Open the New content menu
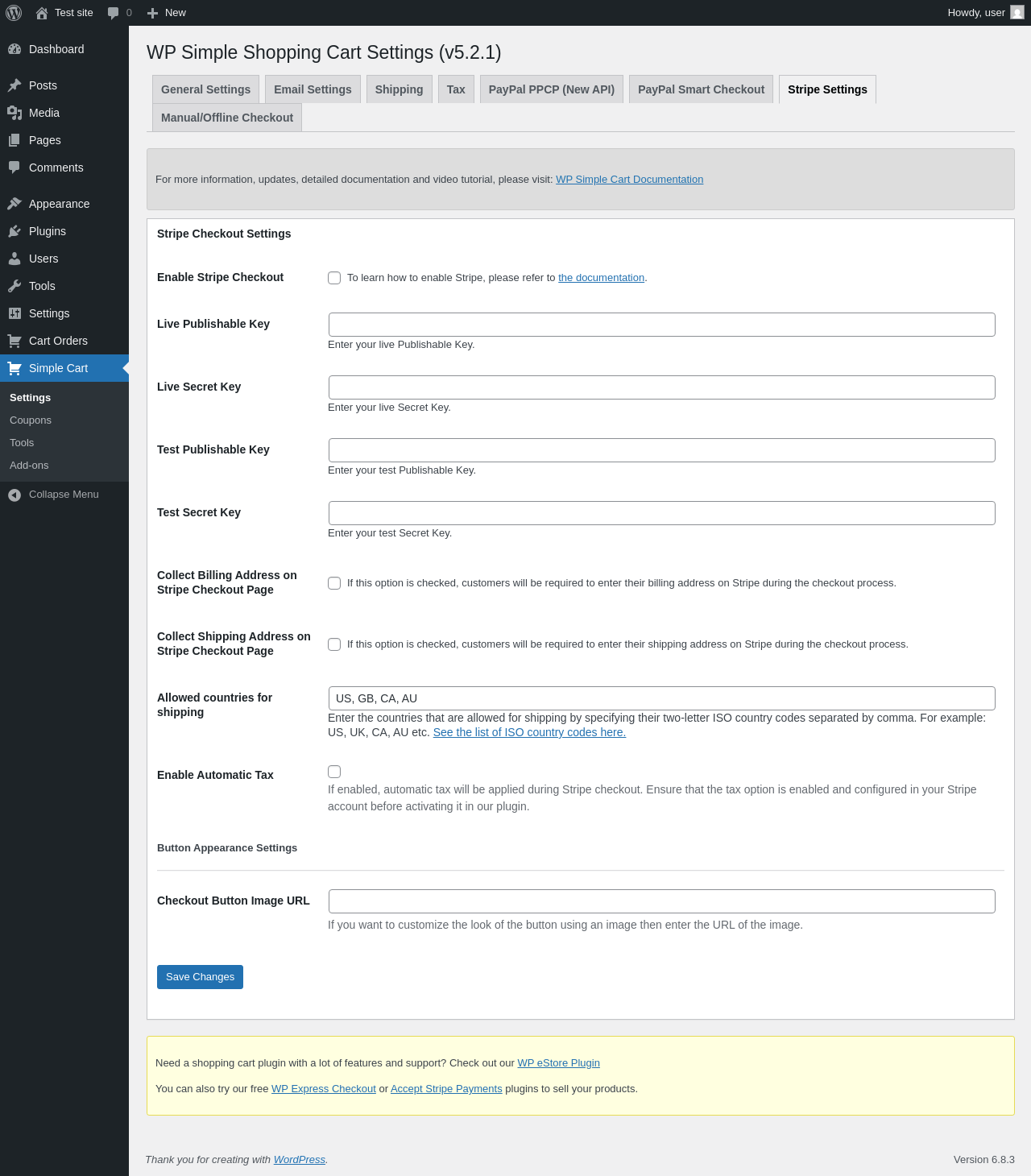 click(x=167, y=13)
